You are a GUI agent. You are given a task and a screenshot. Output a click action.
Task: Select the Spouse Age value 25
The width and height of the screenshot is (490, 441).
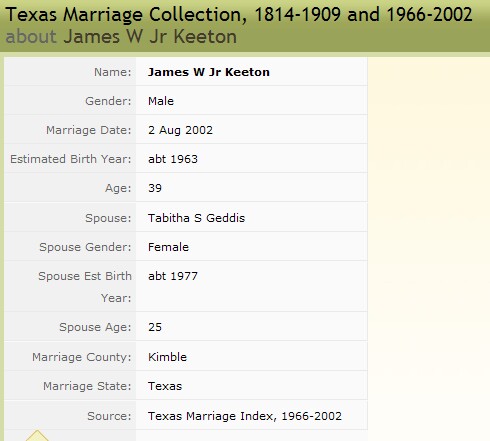155,327
